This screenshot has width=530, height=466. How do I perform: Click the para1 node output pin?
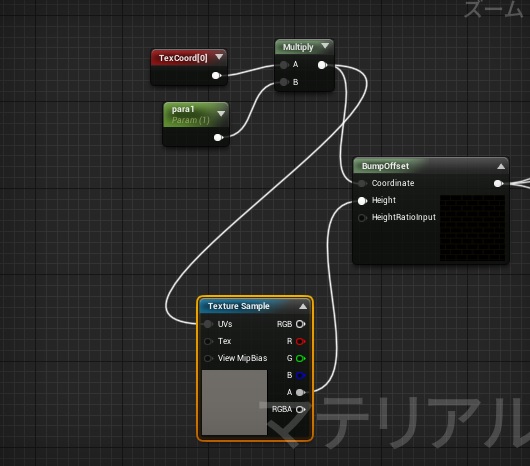click(x=218, y=138)
